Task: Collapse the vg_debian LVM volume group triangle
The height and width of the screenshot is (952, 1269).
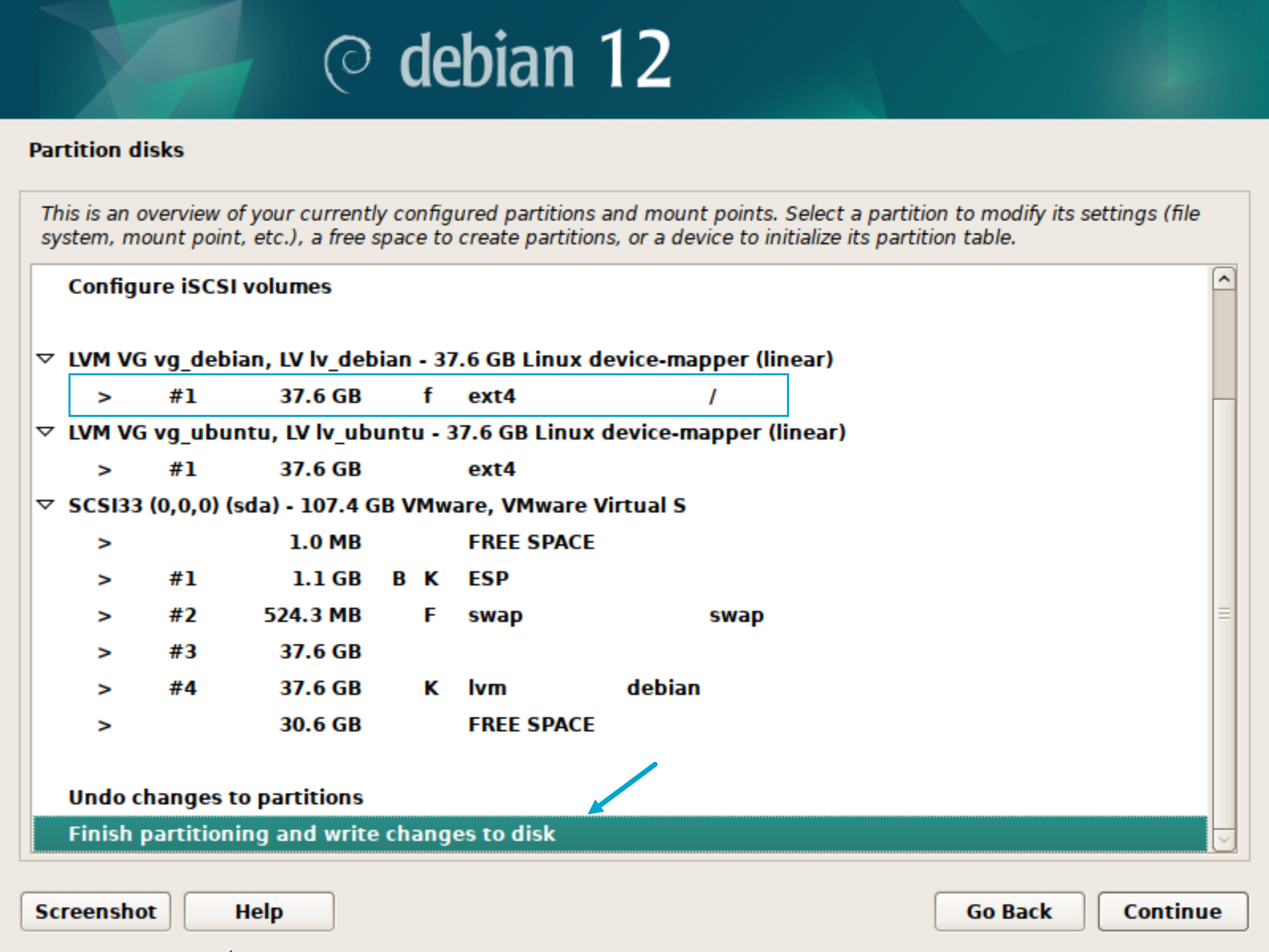Action: tap(45, 359)
